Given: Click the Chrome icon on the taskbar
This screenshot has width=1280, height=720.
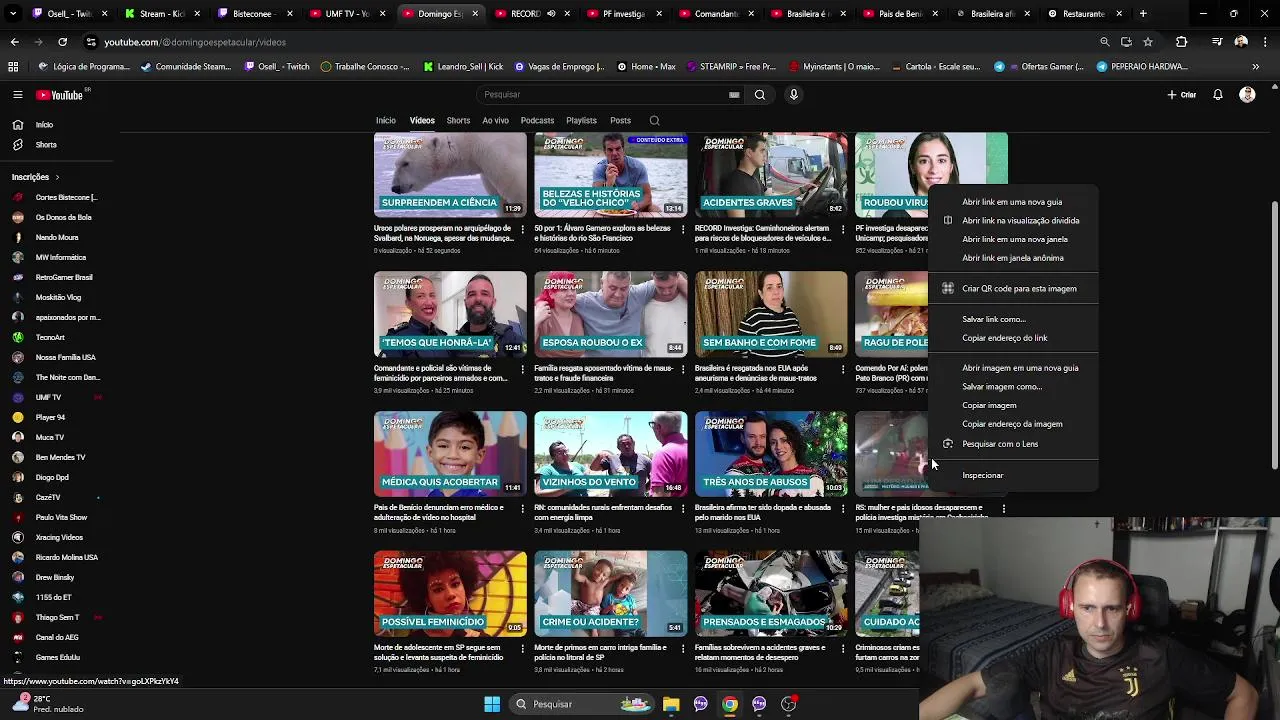Looking at the screenshot, I should pos(730,704).
